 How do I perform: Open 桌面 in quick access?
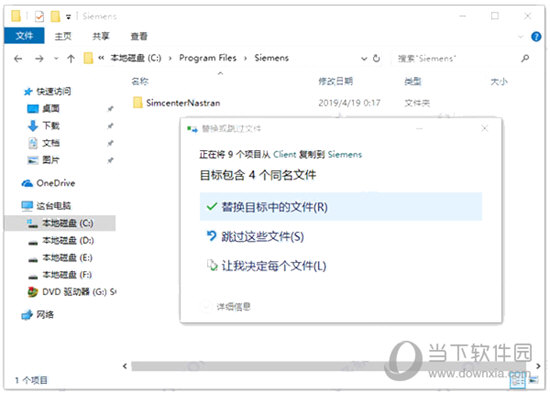pyautogui.click(x=51, y=109)
